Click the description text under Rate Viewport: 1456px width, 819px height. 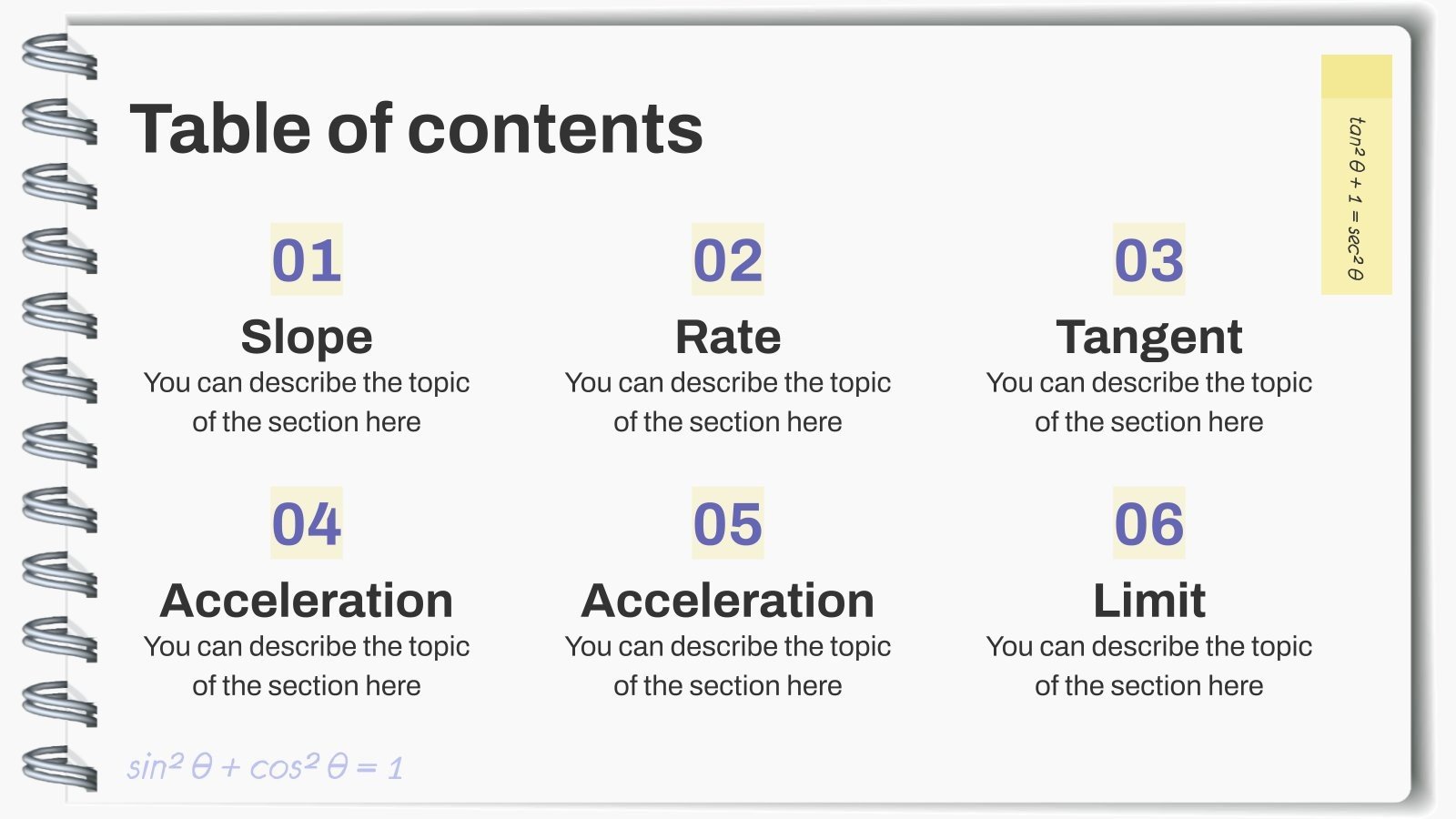click(728, 402)
